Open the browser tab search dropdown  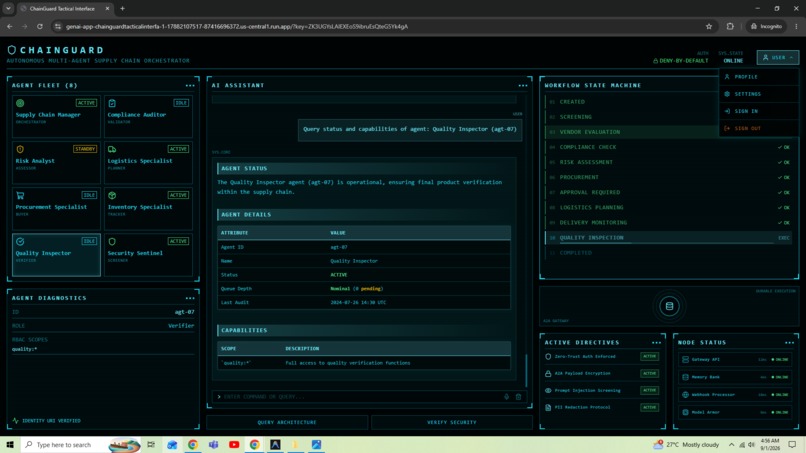8,8
